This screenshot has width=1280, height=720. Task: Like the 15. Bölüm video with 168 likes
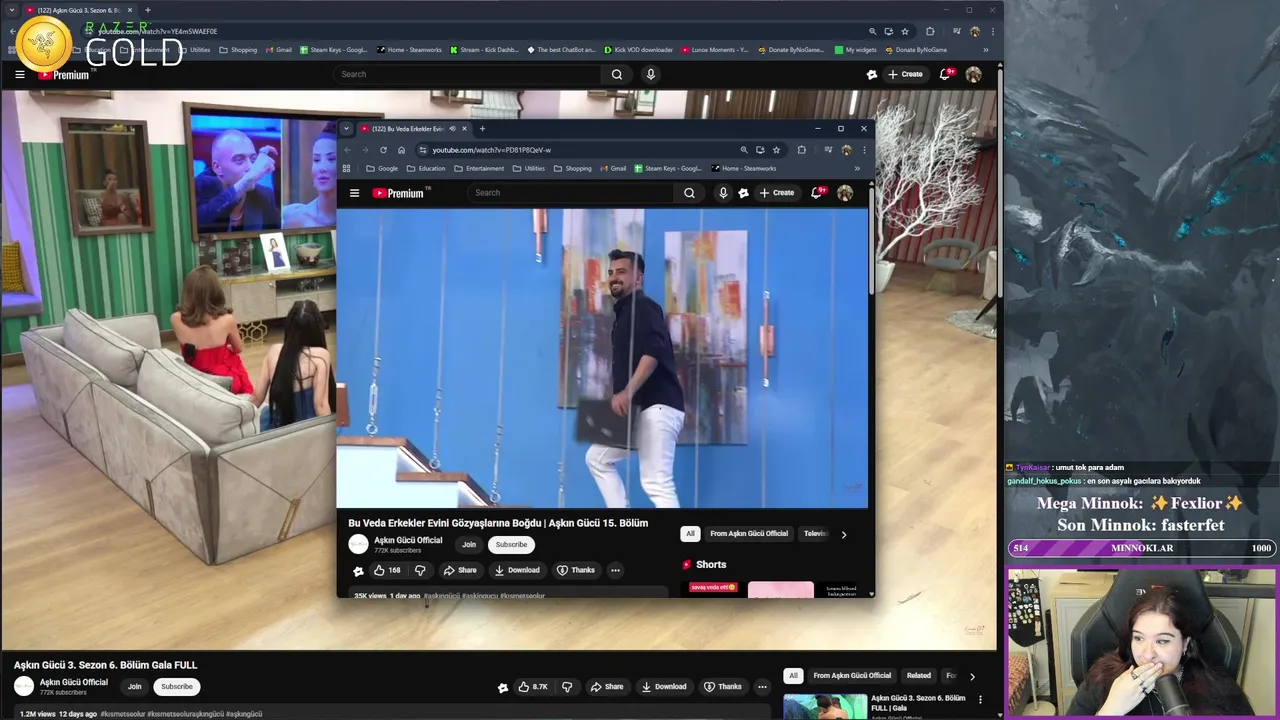coord(387,570)
